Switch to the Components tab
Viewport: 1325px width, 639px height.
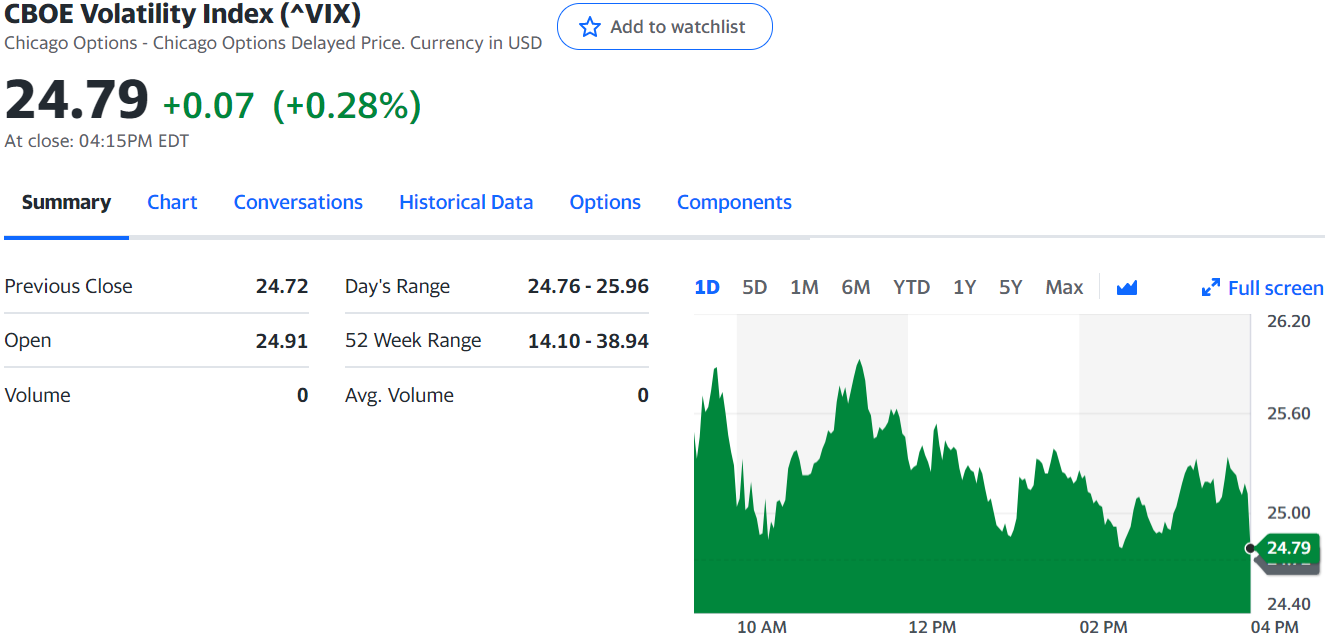click(734, 202)
